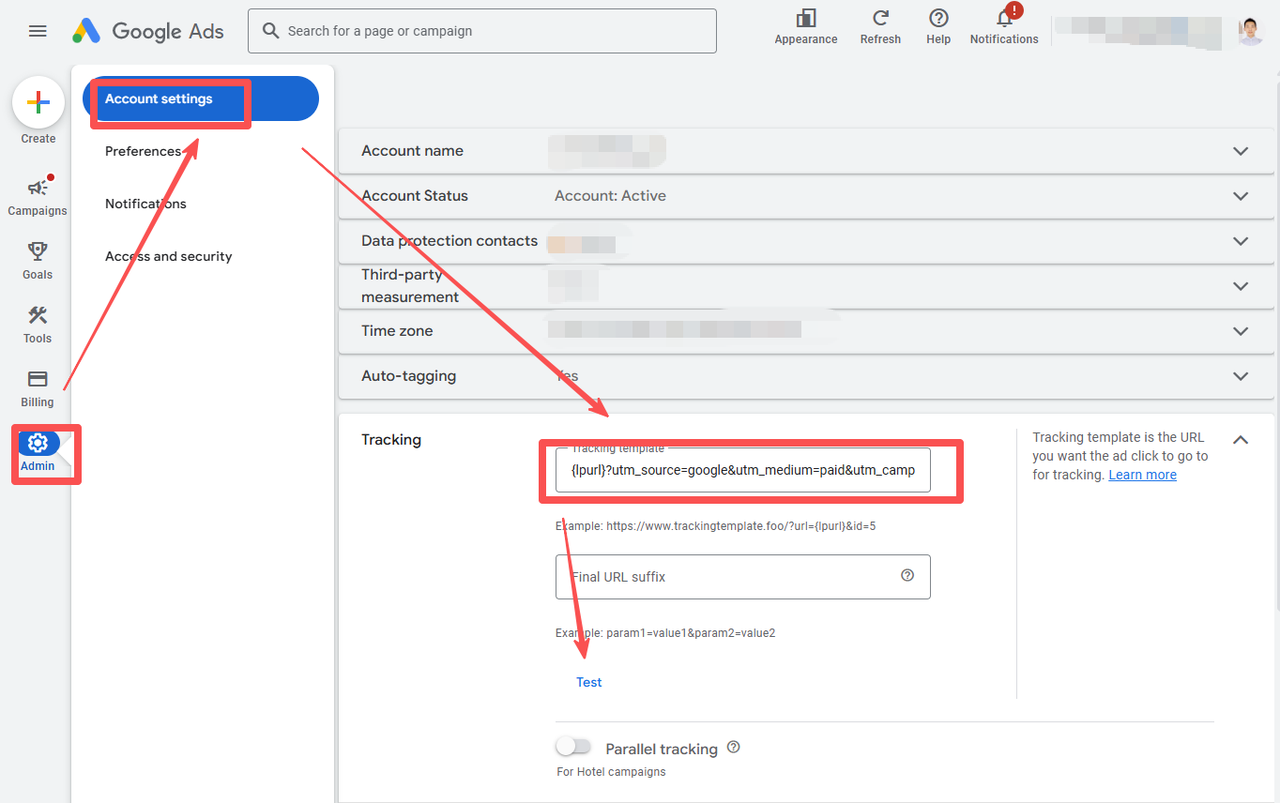1280x803 pixels.
Task: Click the Final URL suffix field
Action: click(x=730, y=577)
